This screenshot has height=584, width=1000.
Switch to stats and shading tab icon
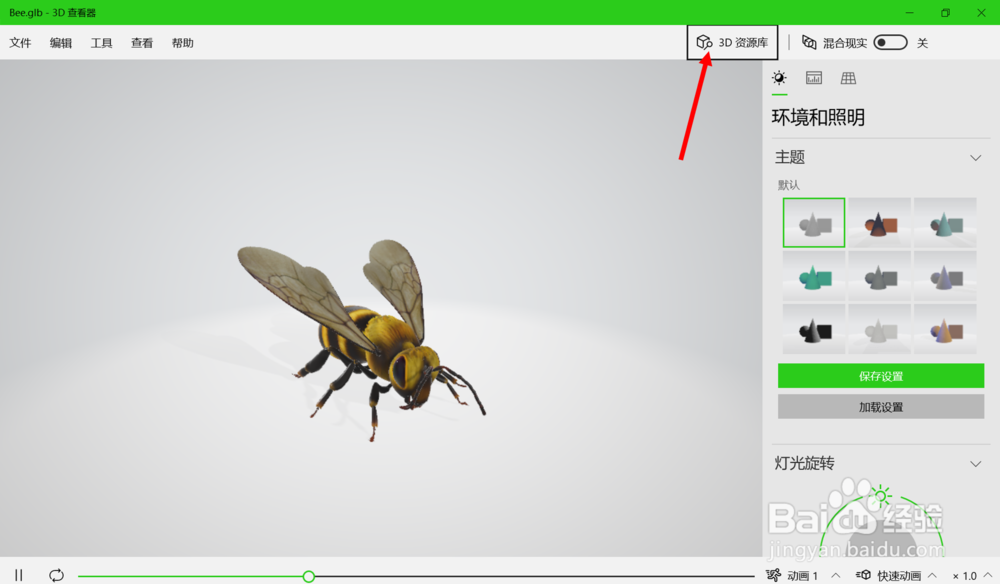tap(814, 78)
